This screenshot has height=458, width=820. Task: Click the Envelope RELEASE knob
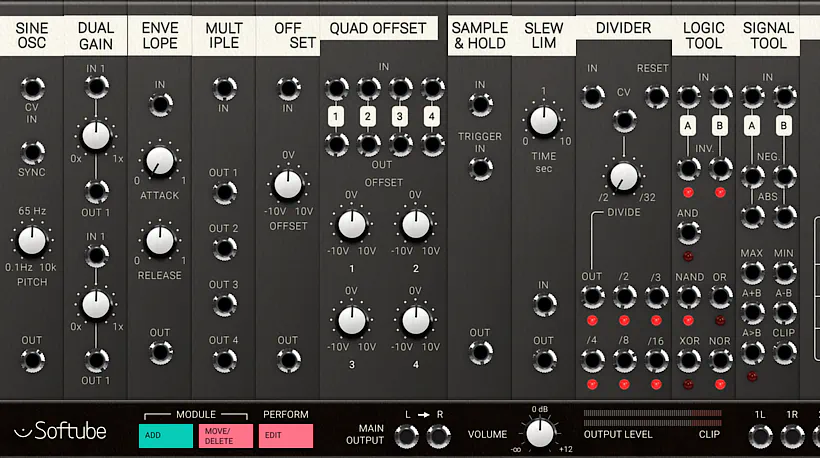[x=160, y=241]
